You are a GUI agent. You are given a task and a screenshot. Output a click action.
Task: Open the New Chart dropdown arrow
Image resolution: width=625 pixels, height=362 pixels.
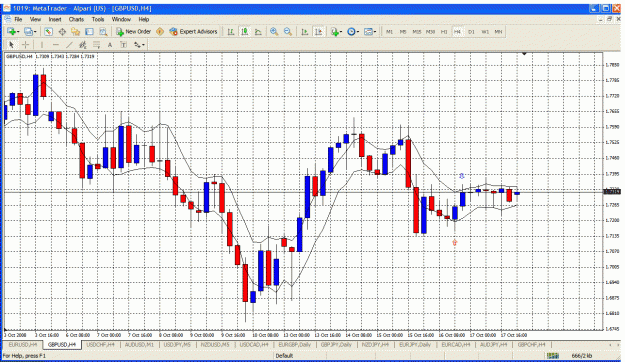click(18, 32)
